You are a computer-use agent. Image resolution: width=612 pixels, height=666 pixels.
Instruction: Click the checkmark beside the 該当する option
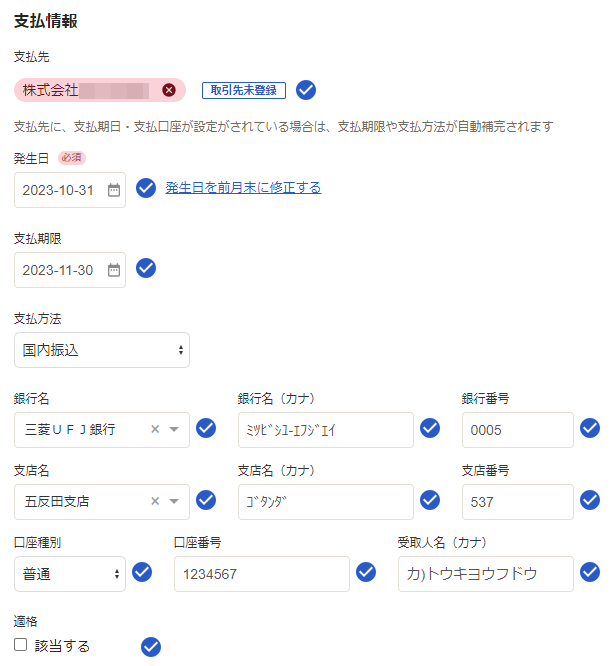(x=151, y=647)
